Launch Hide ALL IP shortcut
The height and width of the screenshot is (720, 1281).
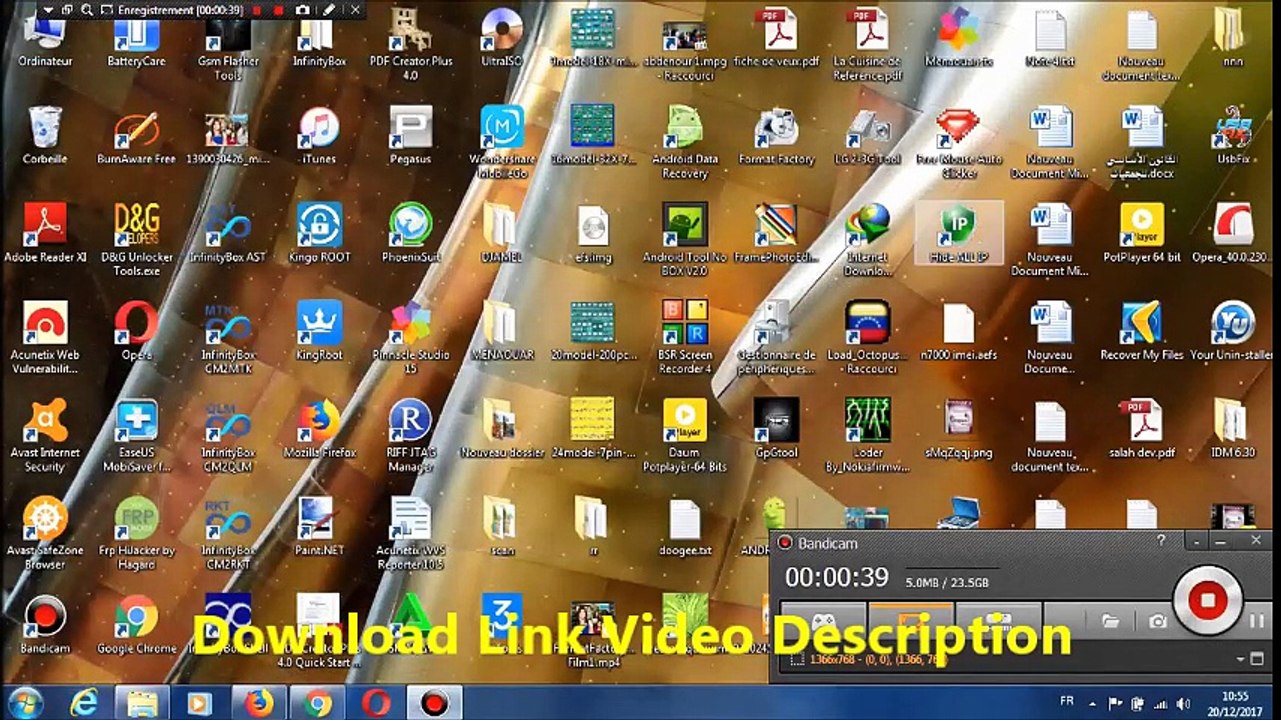[958, 234]
